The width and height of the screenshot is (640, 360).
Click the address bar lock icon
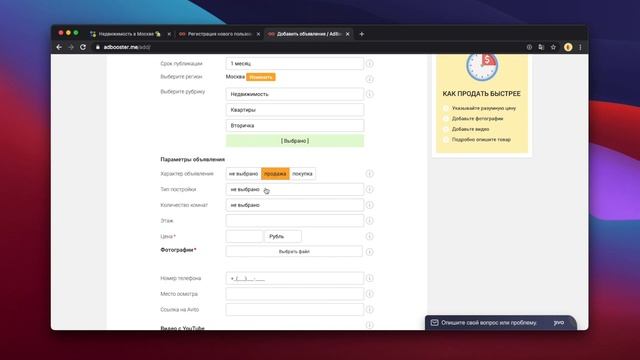tap(98, 47)
